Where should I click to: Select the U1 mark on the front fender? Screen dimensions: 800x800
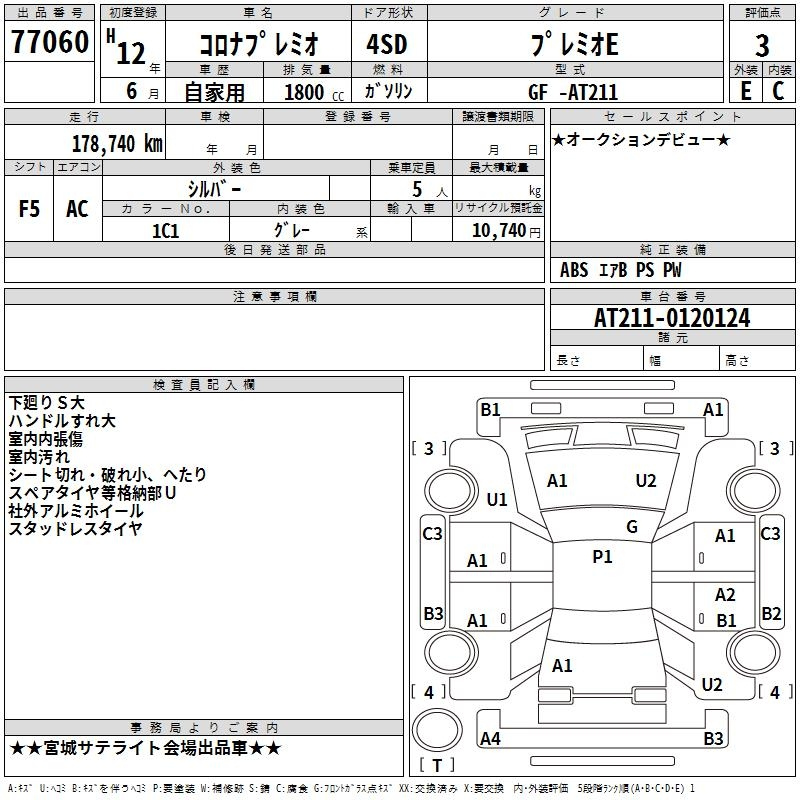497,500
